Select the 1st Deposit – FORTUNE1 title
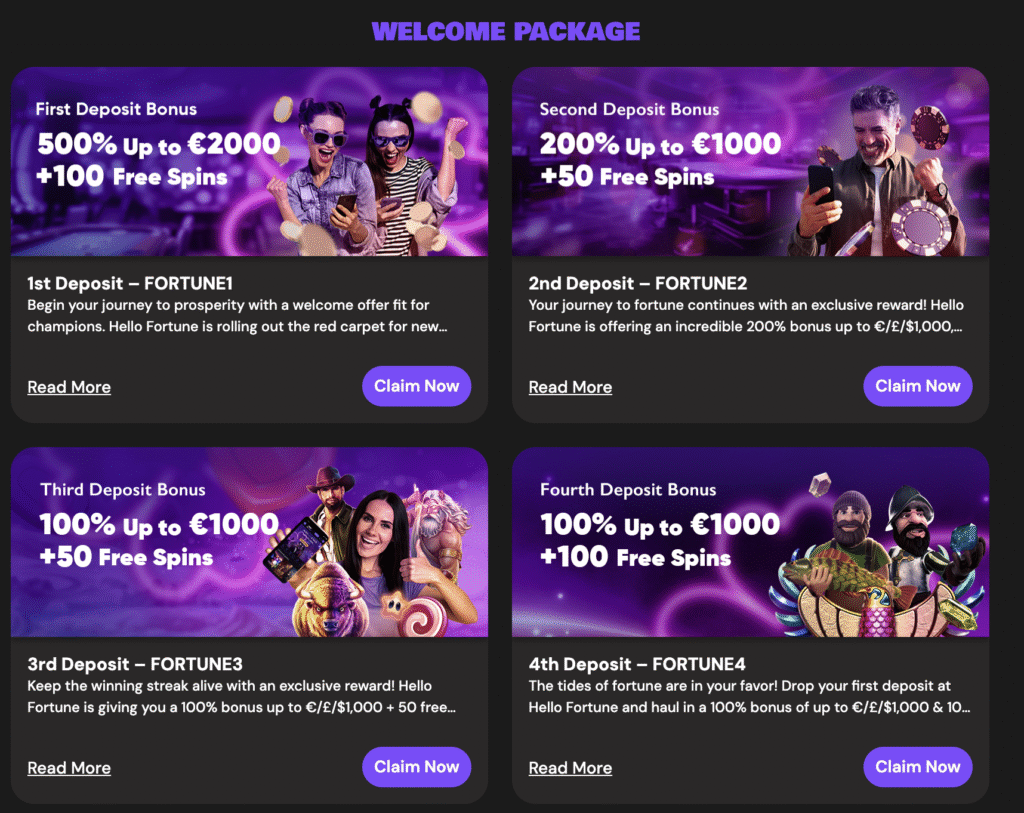This screenshot has width=1024, height=813. tap(128, 283)
